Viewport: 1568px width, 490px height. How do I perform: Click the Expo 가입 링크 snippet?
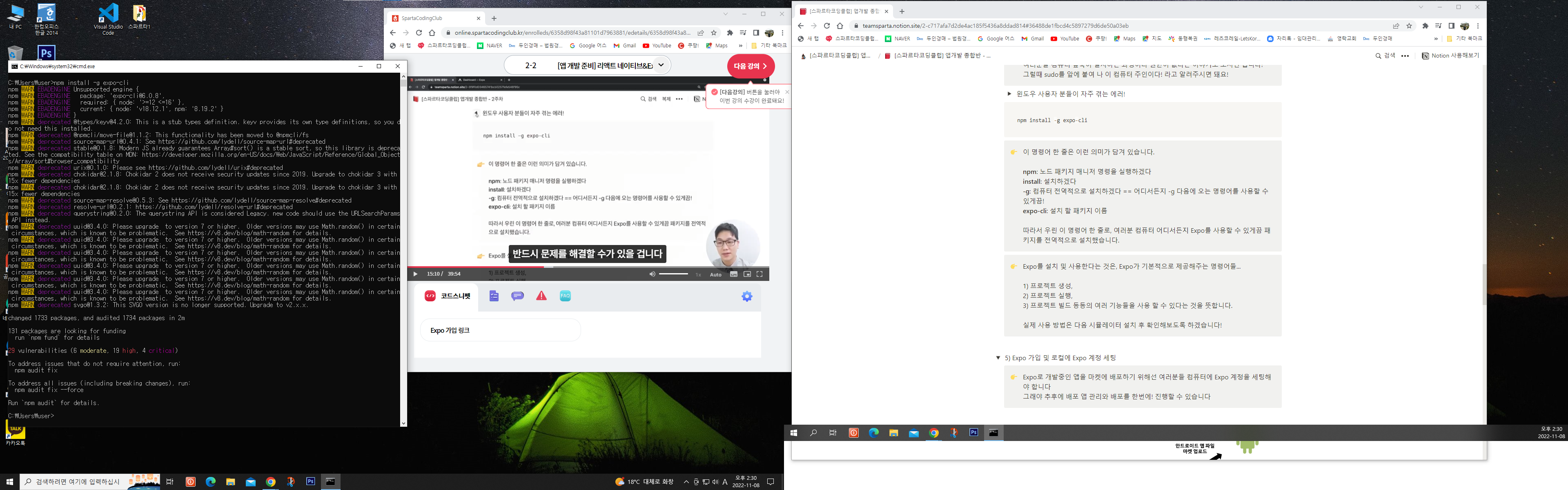(x=500, y=330)
